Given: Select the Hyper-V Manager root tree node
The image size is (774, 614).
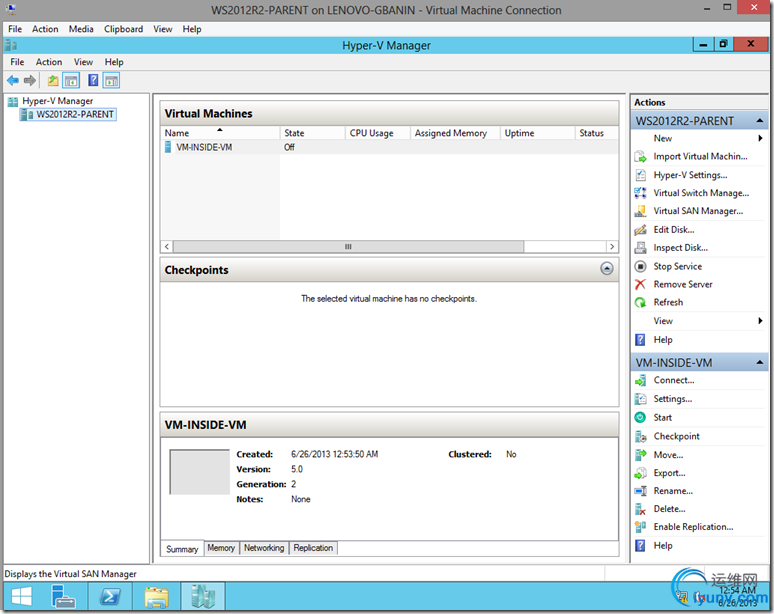Looking at the screenshot, I should 57,101.
